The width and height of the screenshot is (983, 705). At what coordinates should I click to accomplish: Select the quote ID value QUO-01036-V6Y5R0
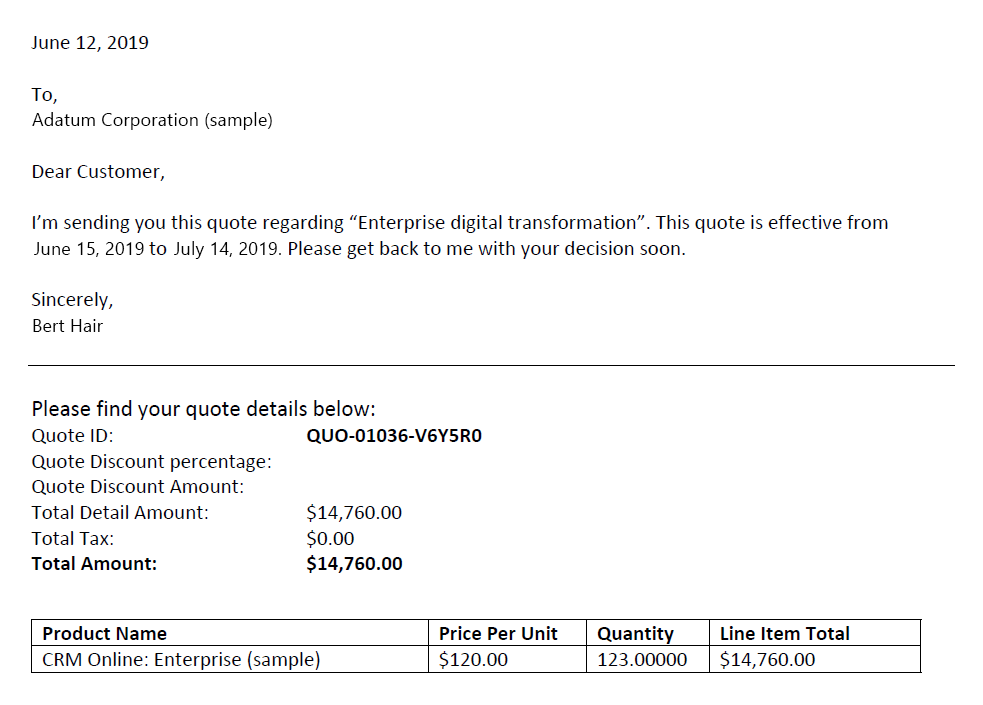[394, 436]
